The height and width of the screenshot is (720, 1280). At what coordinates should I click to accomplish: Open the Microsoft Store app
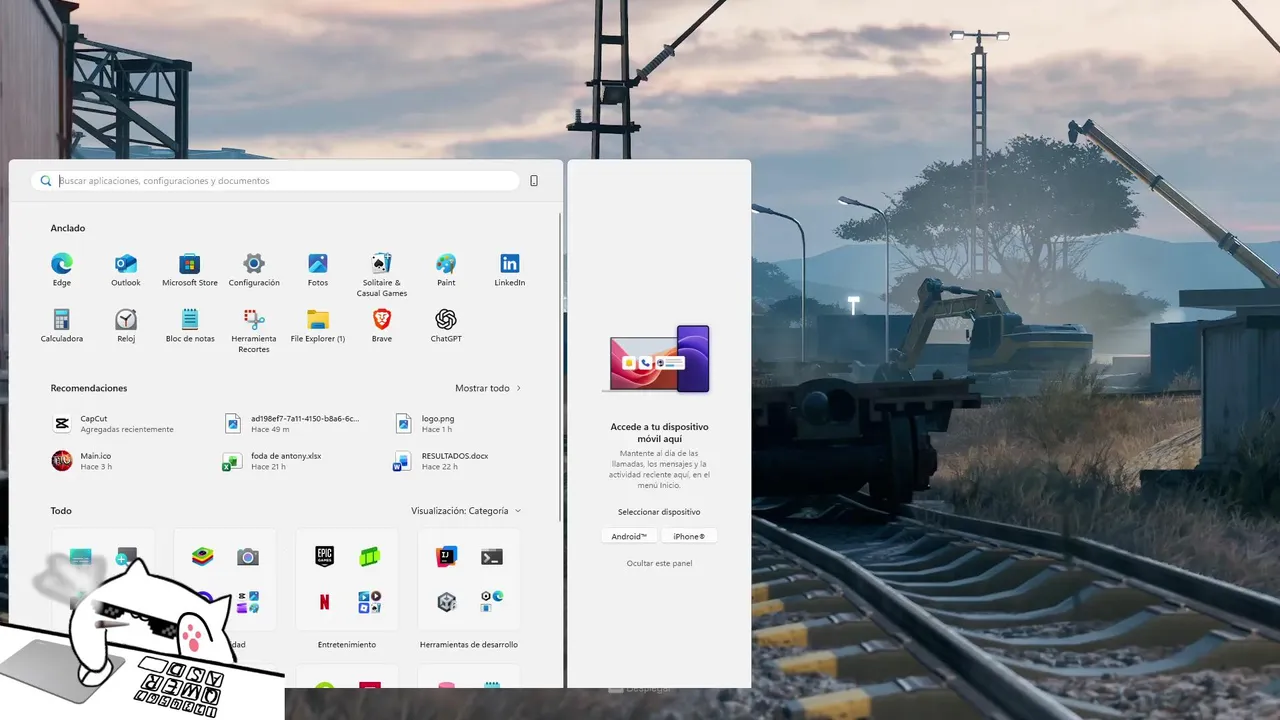pyautogui.click(x=190, y=264)
